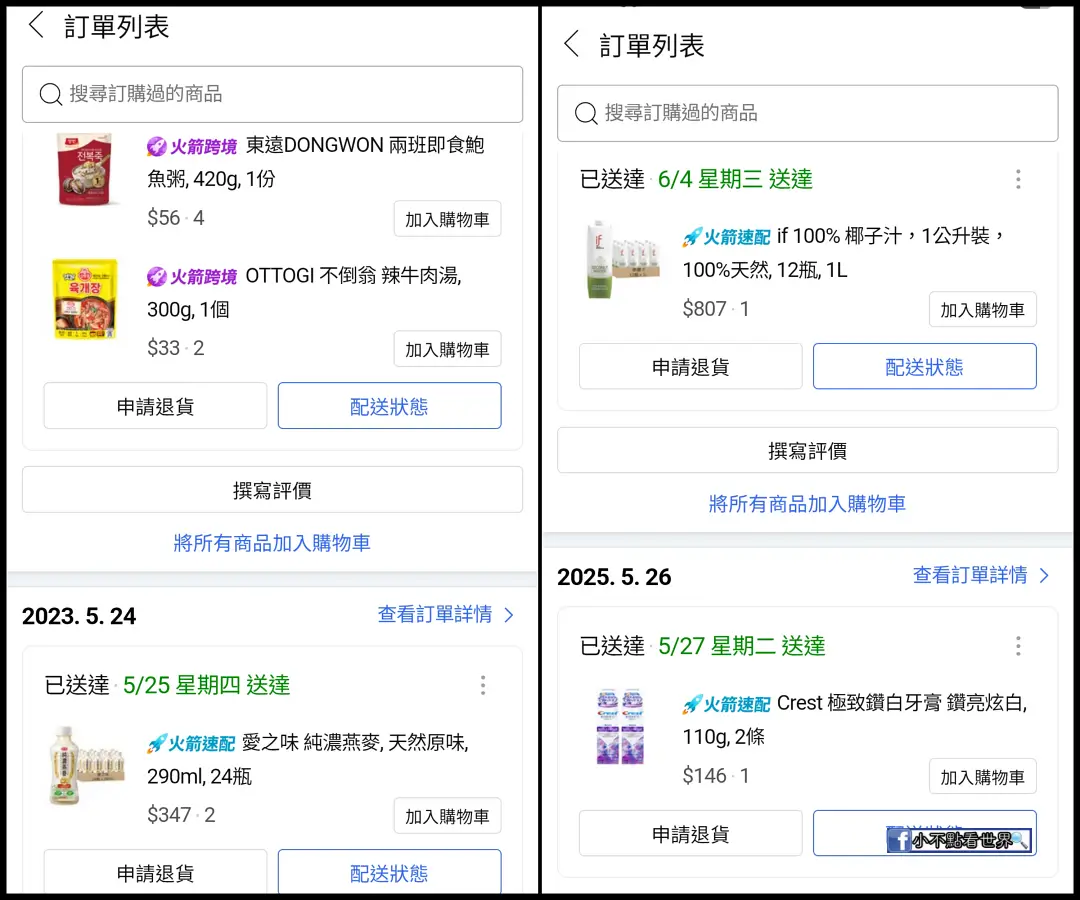Request return for OTTOGI order
Screen dimensions: 1080x900
point(155,406)
